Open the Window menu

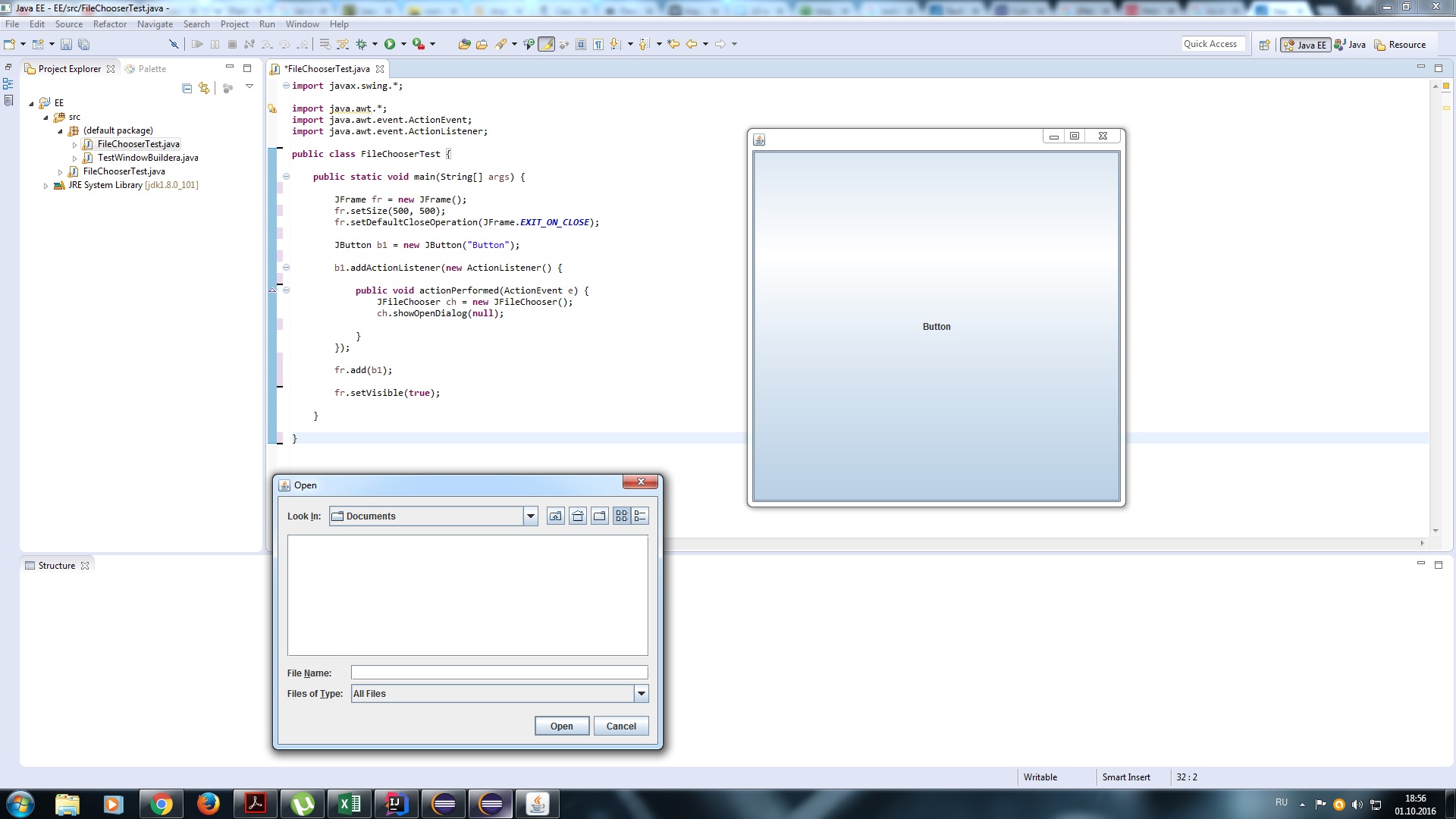coord(302,24)
